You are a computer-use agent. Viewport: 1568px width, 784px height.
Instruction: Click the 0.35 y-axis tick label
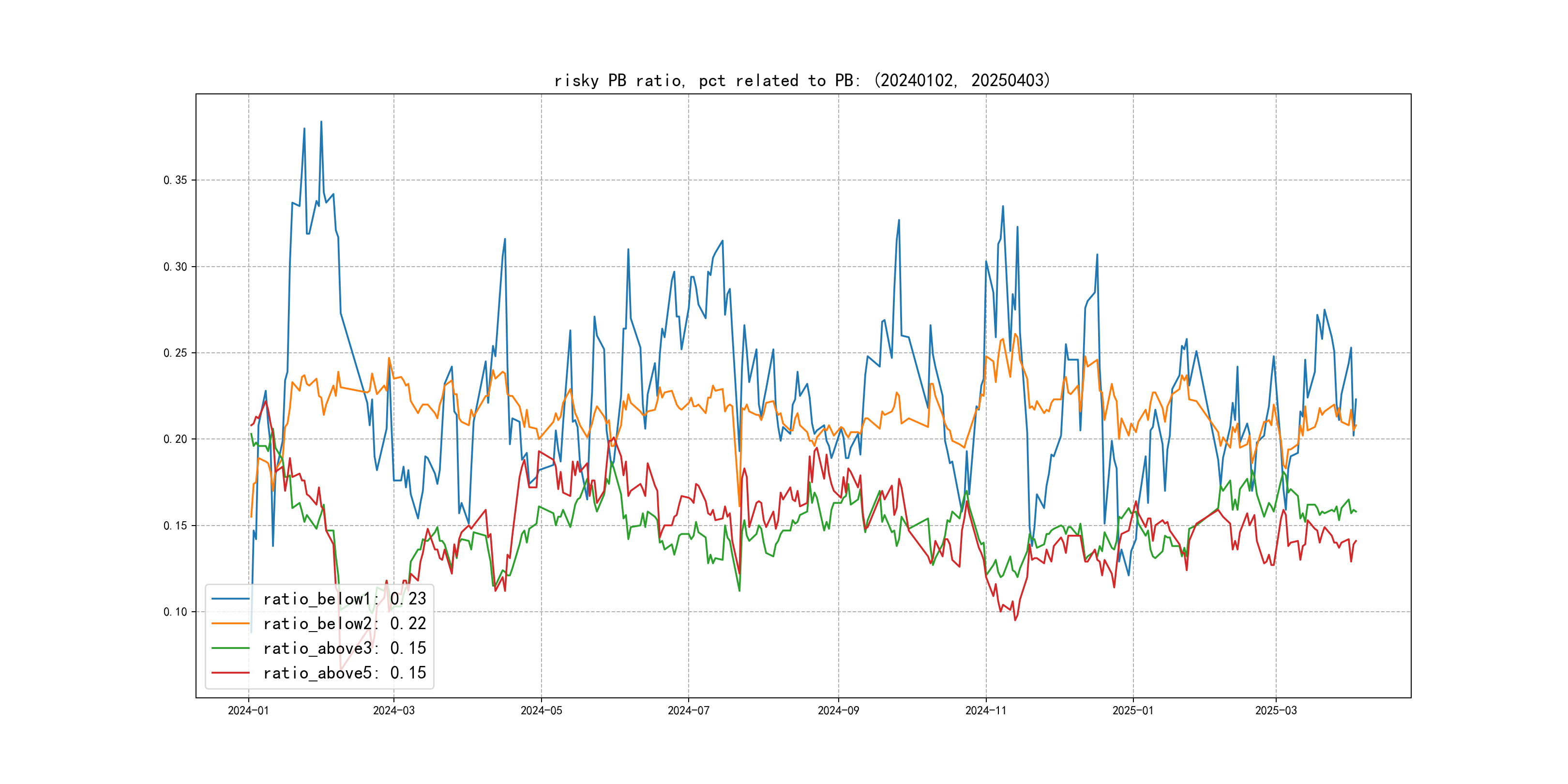pos(175,180)
